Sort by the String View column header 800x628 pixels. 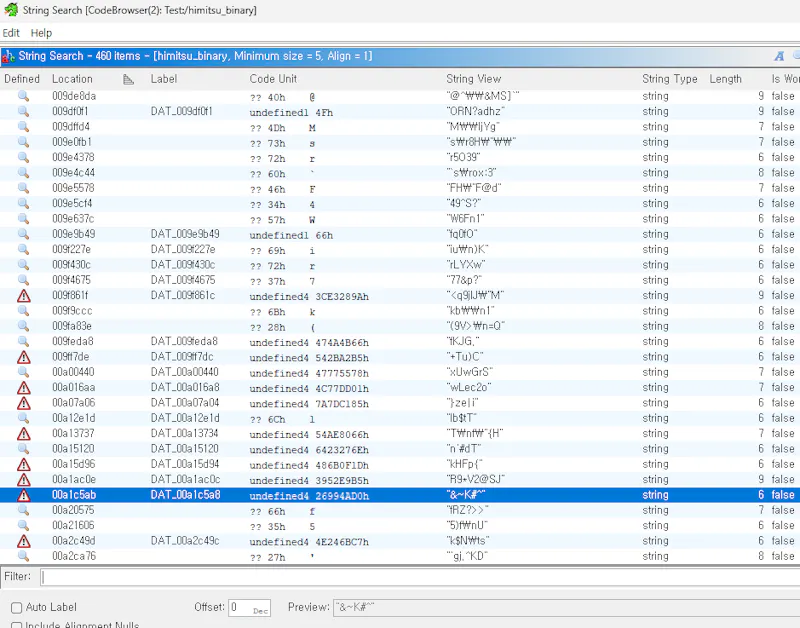(473, 79)
